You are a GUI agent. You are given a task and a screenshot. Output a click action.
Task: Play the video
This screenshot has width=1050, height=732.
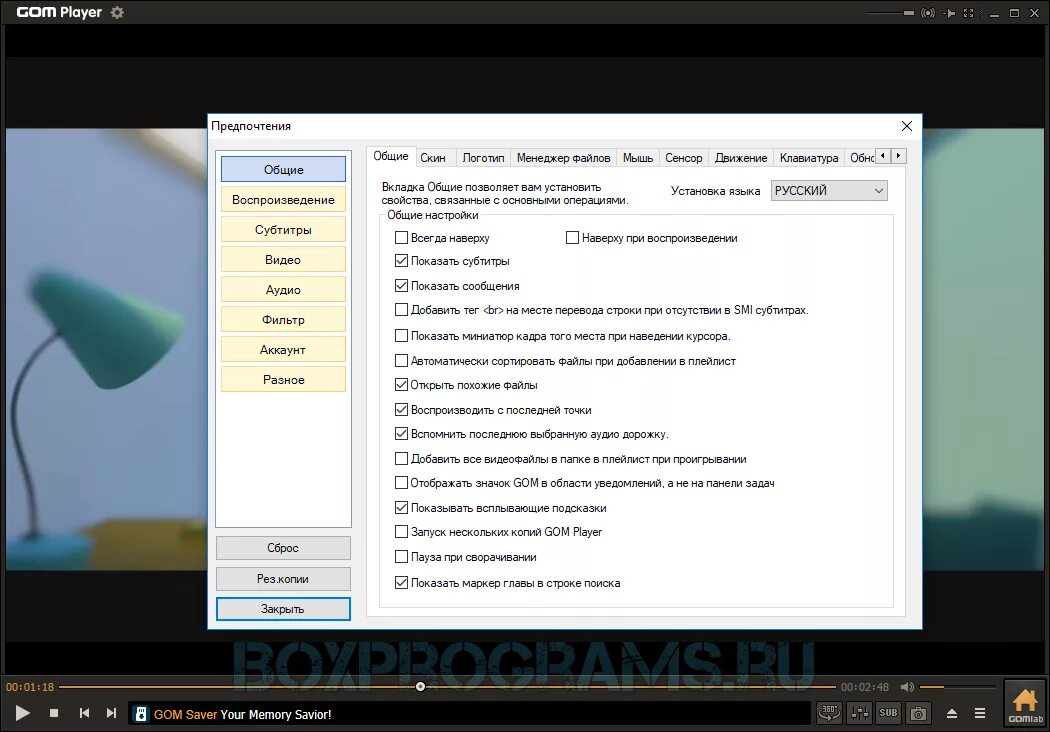pos(22,713)
